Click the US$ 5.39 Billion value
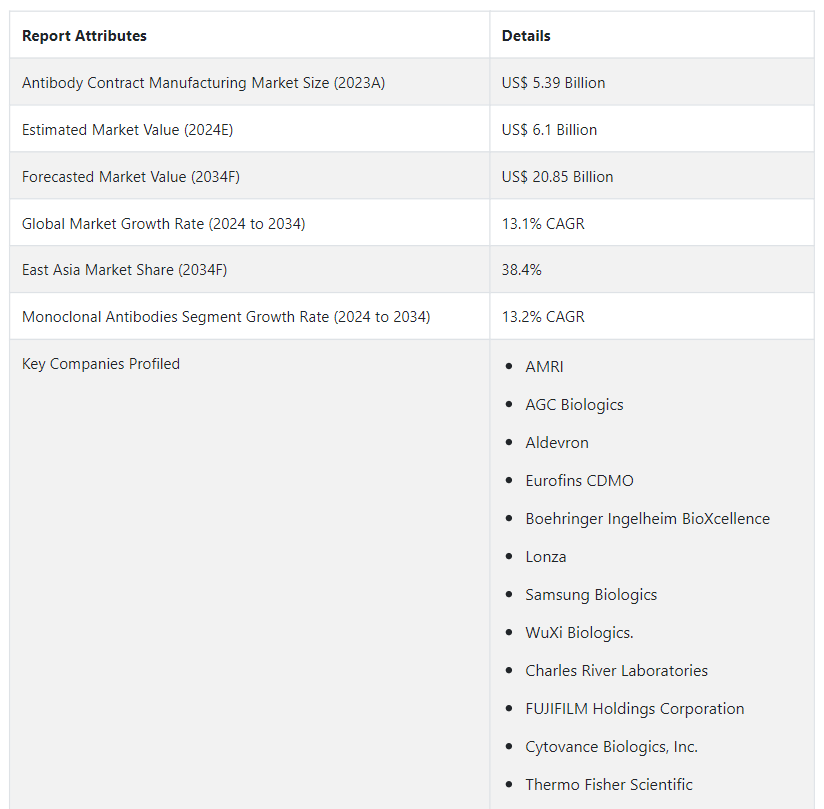Viewport: 824px width, 809px height. tap(553, 83)
